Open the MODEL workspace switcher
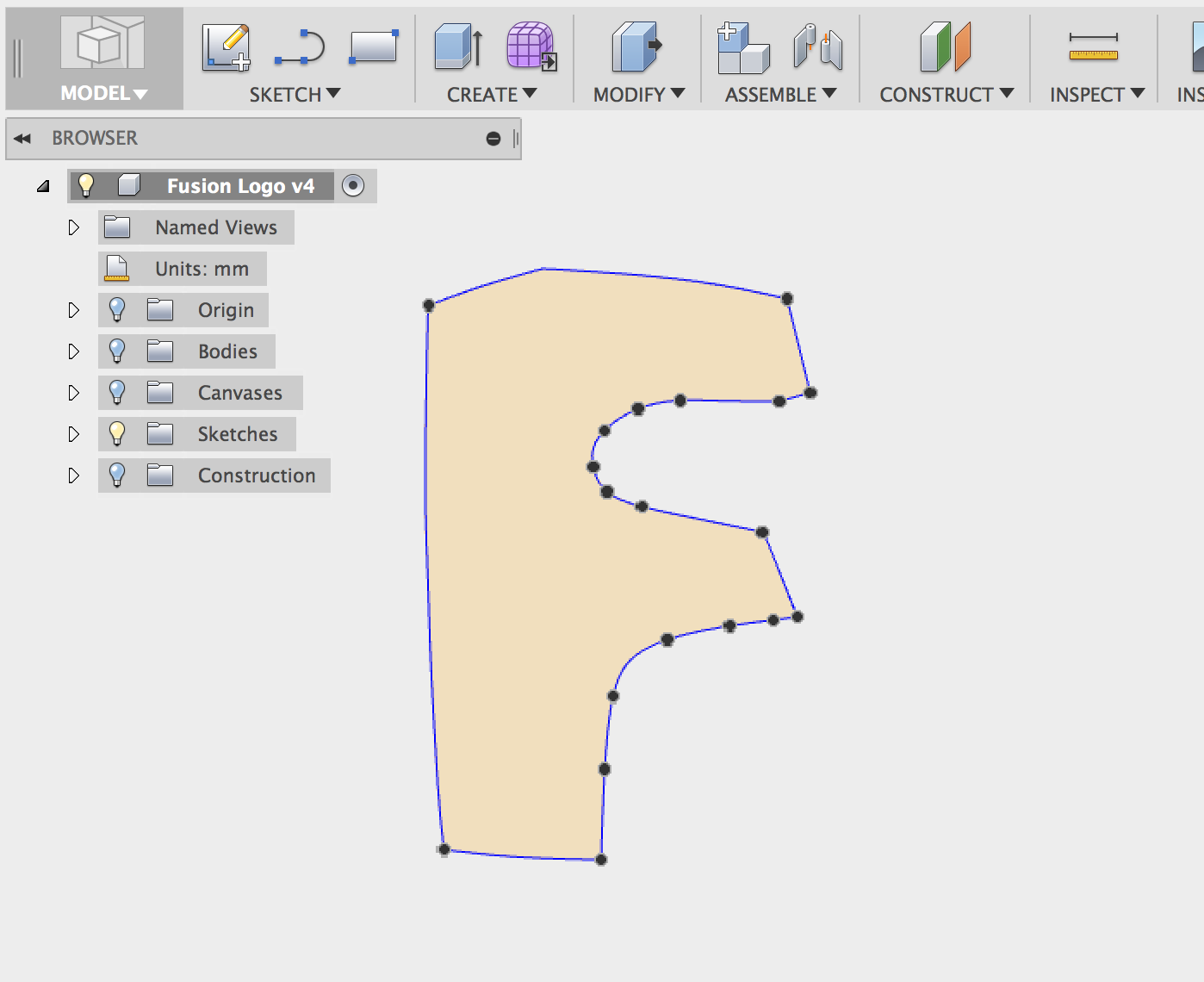Viewport: 1204px width, 982px height. tap(95, 59)
